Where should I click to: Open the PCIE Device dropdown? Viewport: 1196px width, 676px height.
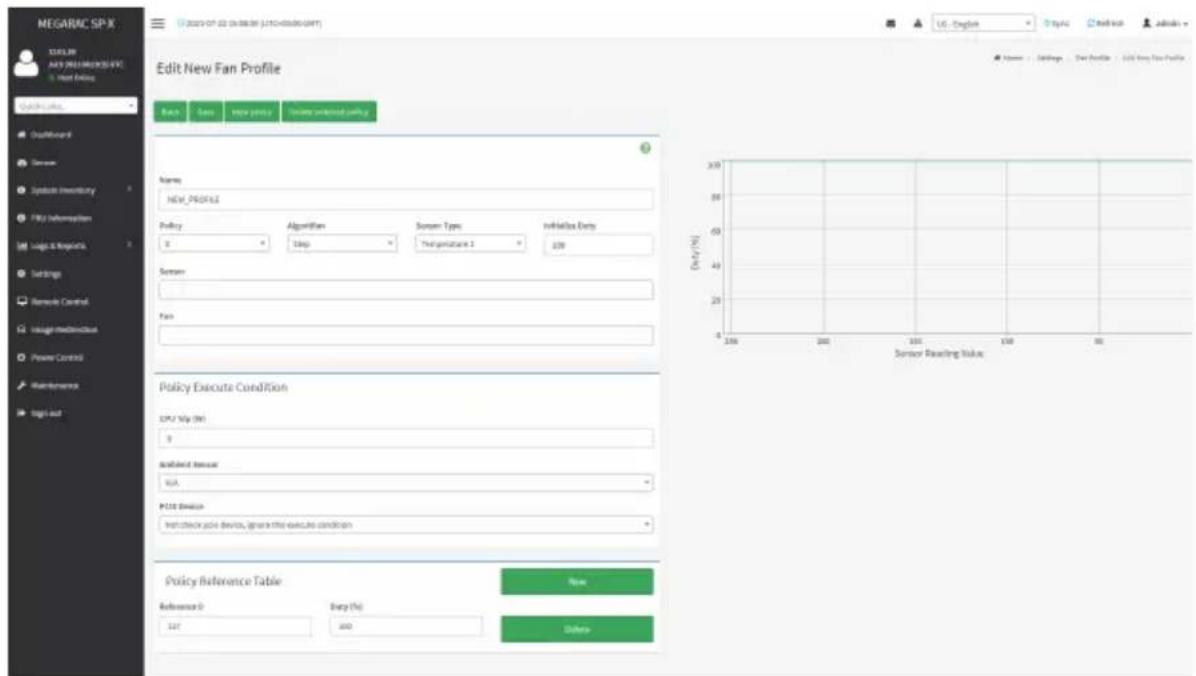pos(406,524)
